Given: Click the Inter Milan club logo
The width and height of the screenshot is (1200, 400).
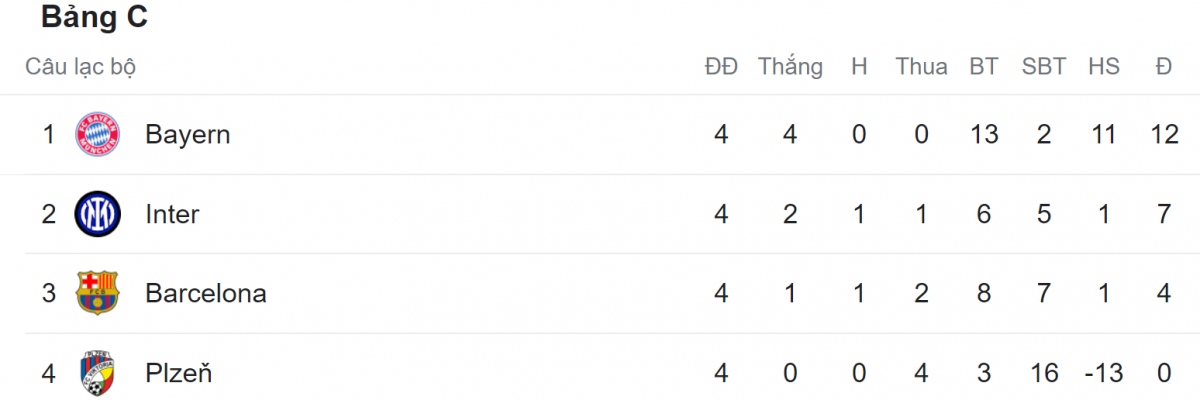Looking at the screenshot, I should point(97,214).
